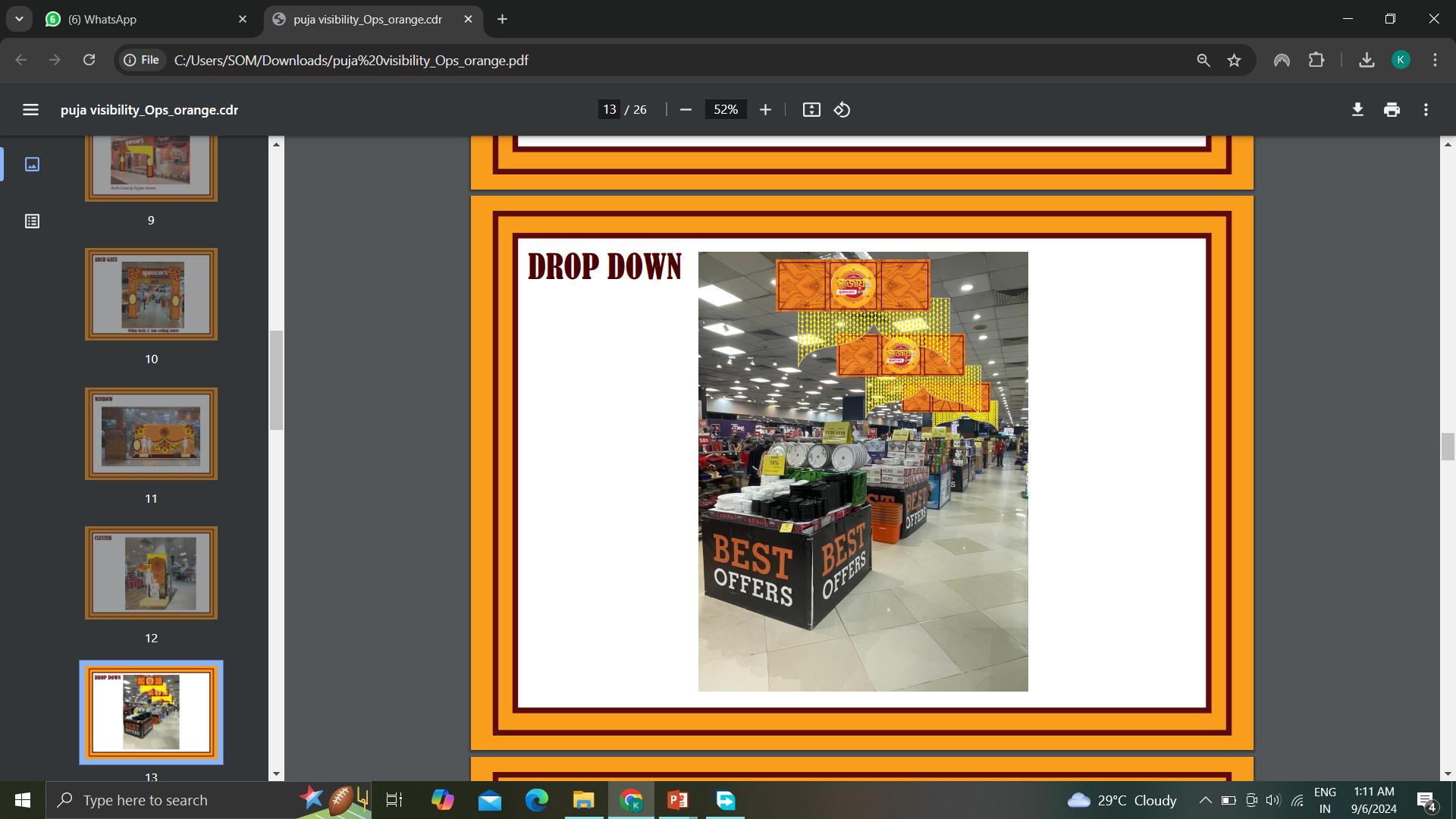Open the page 11 WINDOW thumbnail
1456x819 pixels.
(151, 434)
